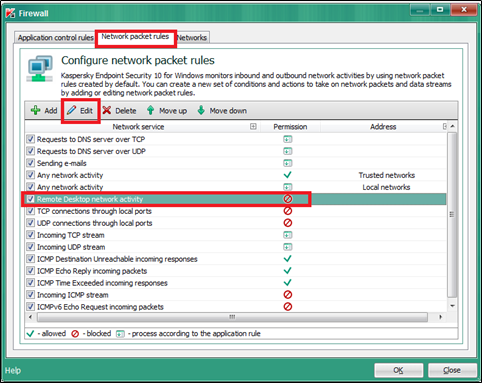
Task: Select the Network packet rules tab
Action: (135, 36)
